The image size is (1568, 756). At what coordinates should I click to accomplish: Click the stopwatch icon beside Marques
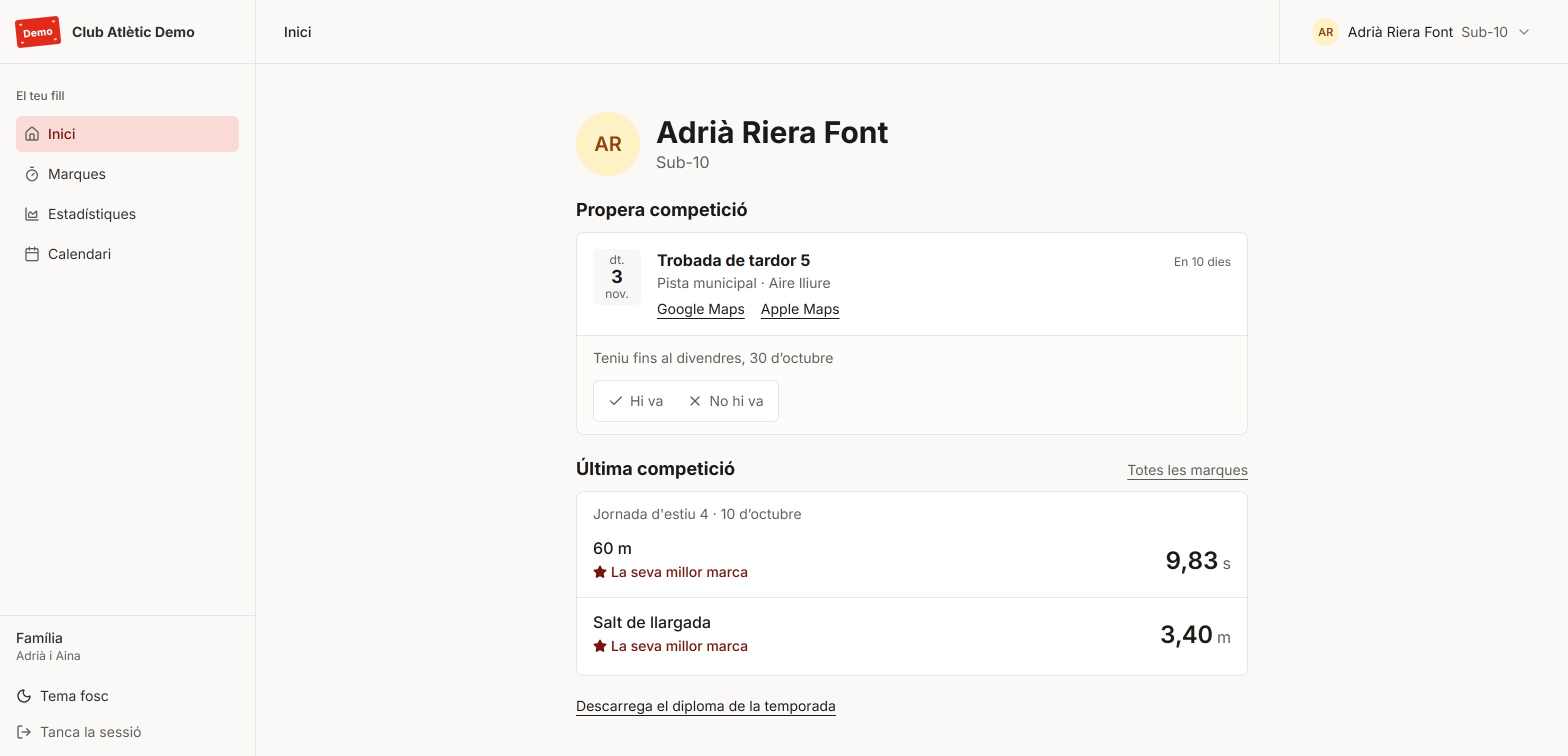tap(32, 174)
